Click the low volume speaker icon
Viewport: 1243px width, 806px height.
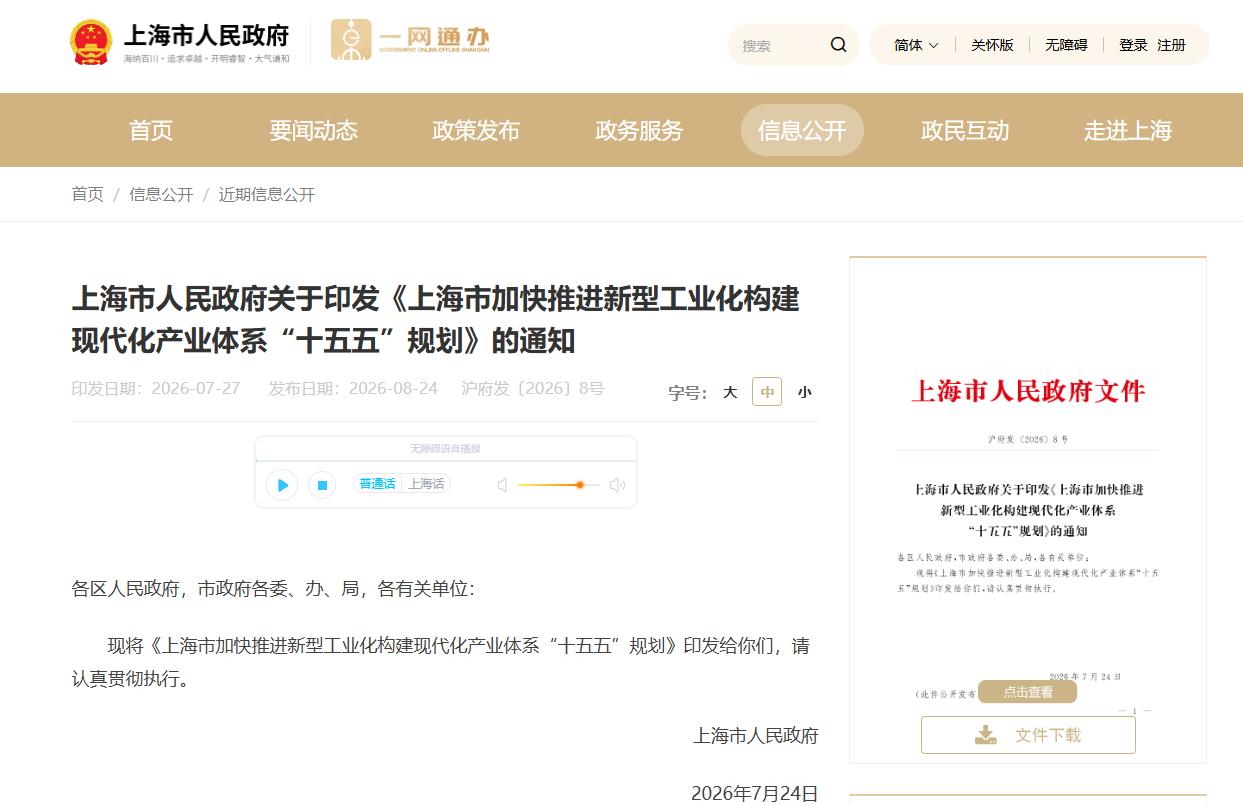[503, 485]
